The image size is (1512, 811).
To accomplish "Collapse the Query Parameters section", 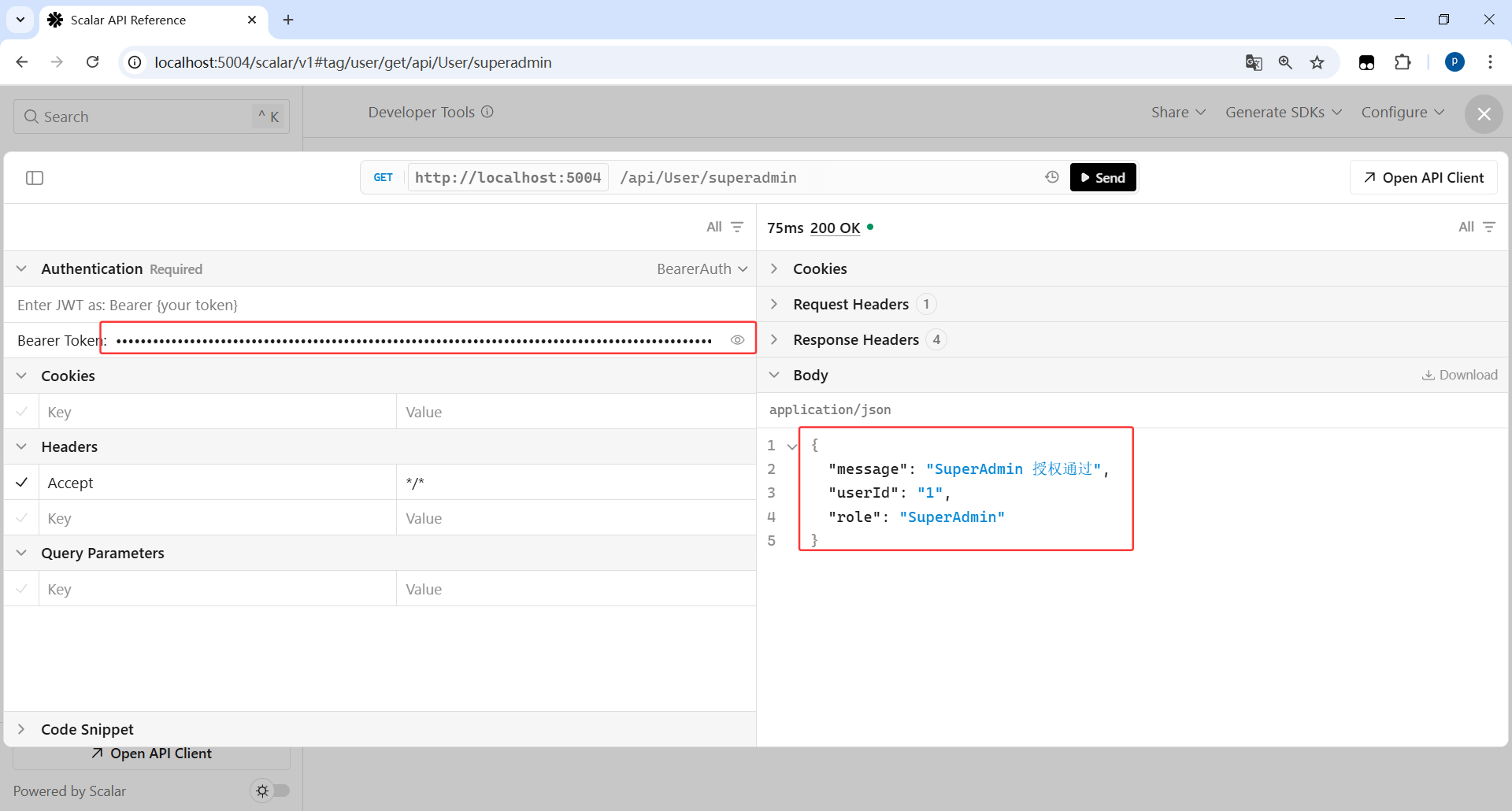I will (21, 553).
